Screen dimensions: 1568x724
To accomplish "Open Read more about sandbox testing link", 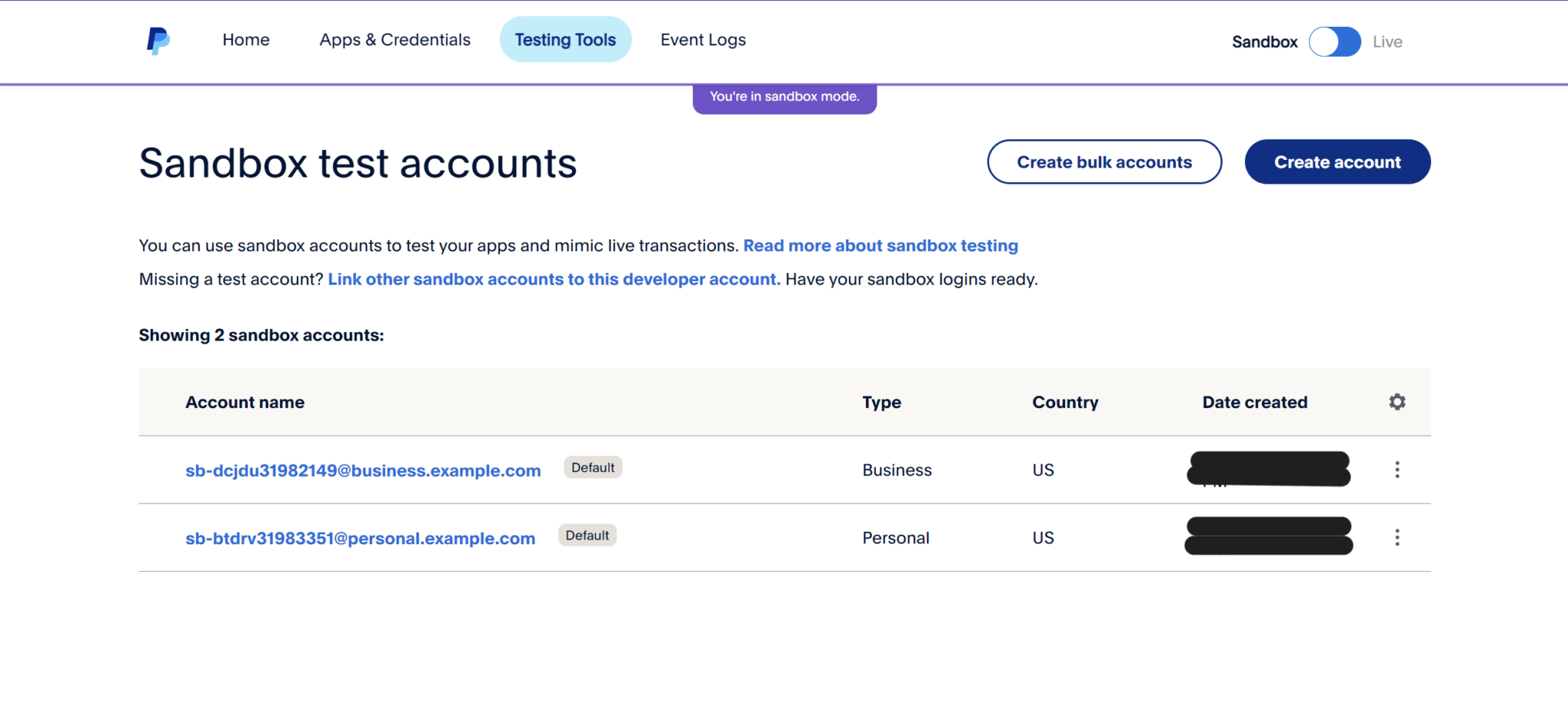I will 880,245.
